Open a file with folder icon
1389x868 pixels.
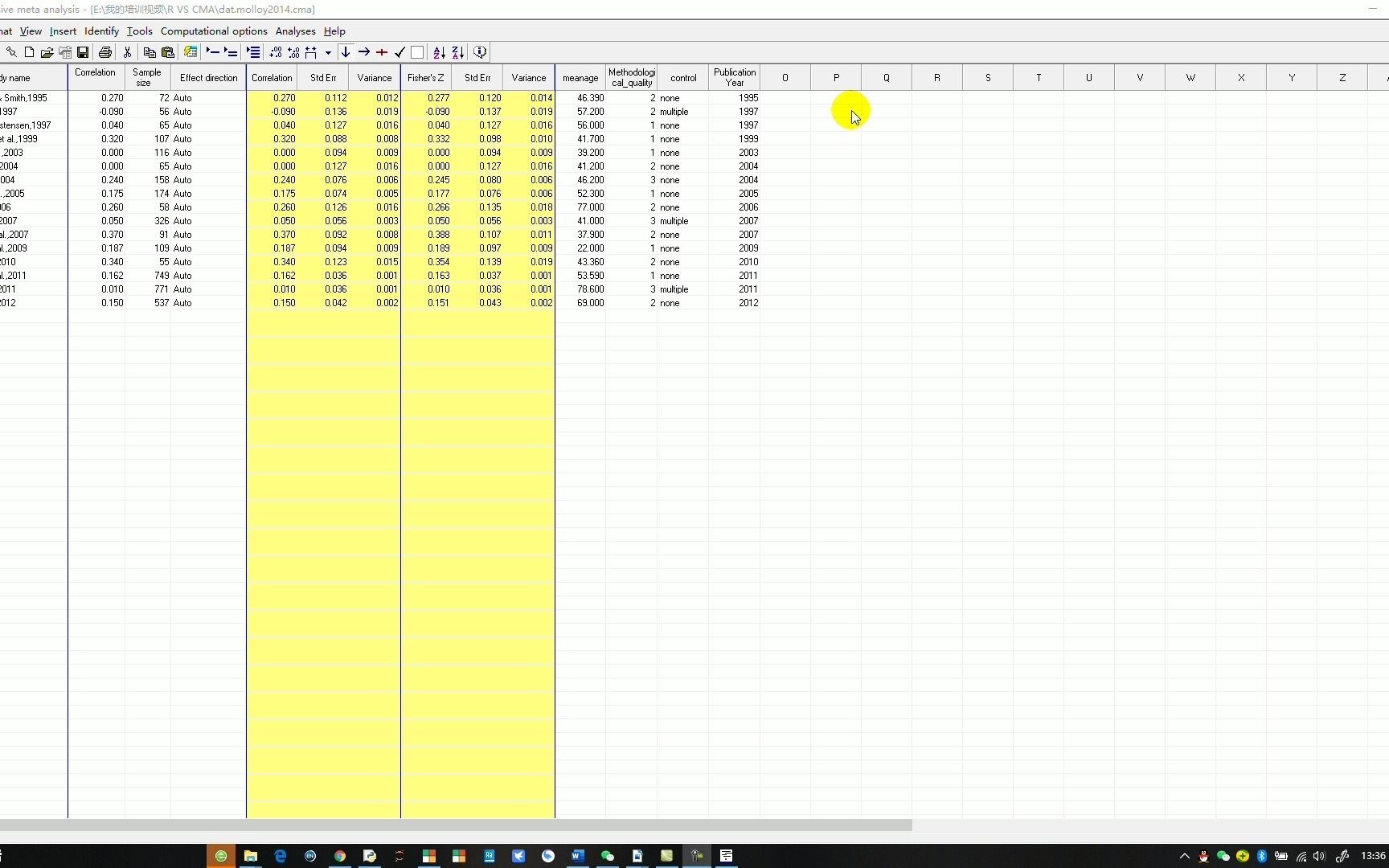pos(47,52)
